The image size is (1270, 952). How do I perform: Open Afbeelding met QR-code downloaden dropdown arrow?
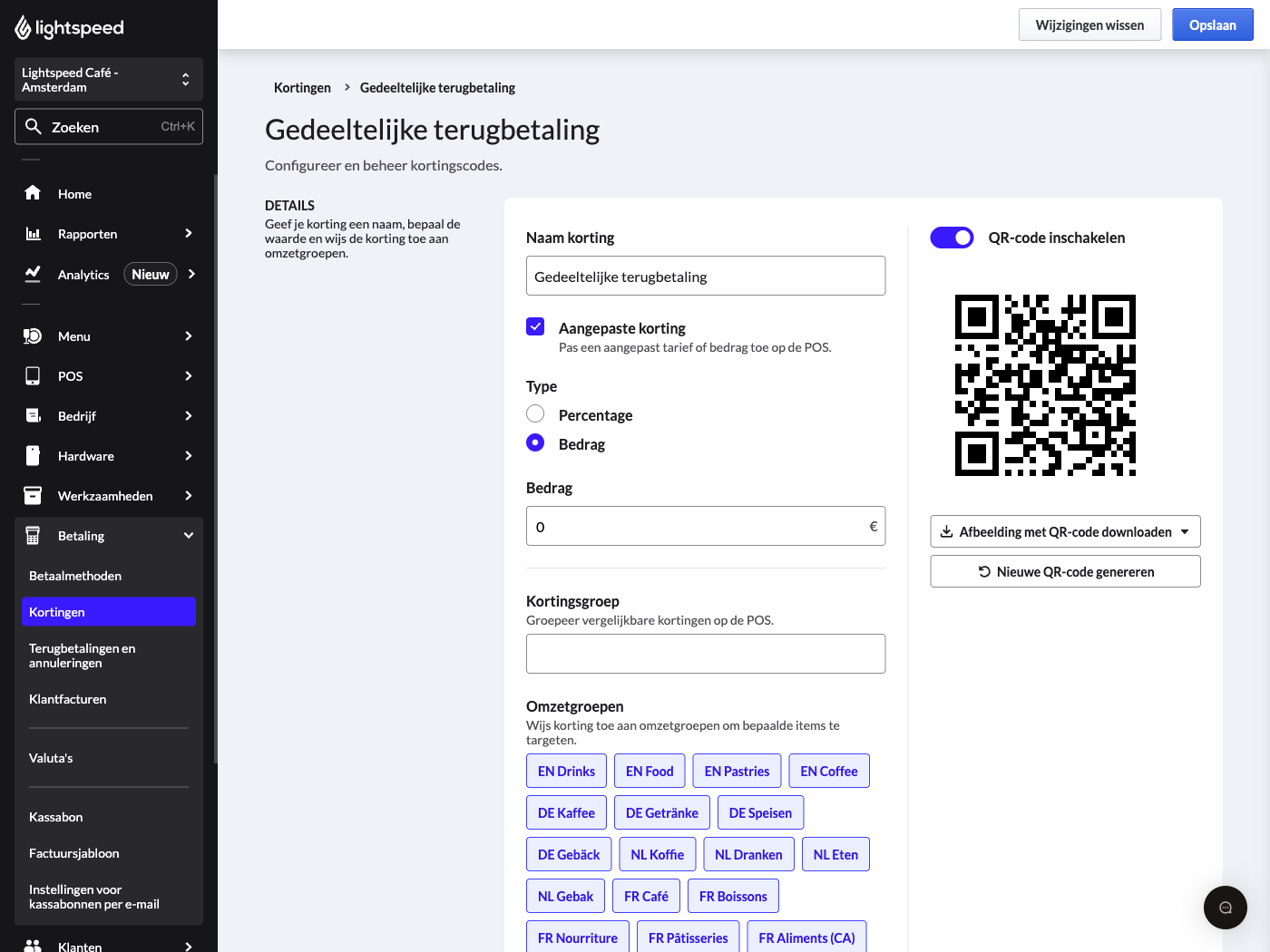(x=1185, y=532)
